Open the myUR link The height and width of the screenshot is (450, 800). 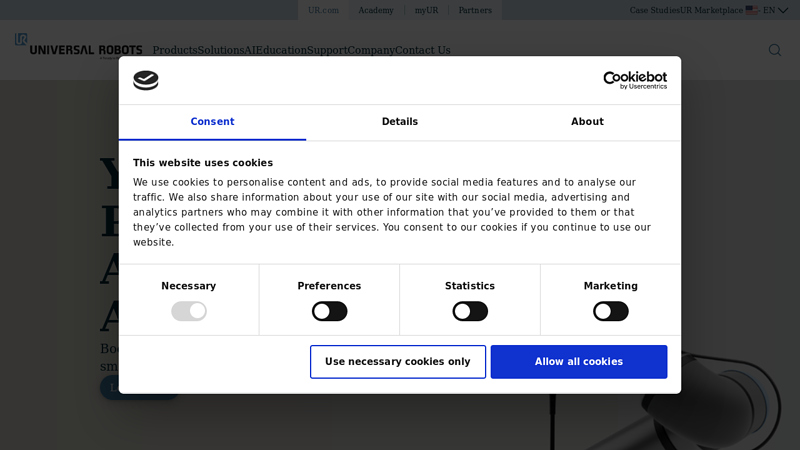(x=427, y=10)
